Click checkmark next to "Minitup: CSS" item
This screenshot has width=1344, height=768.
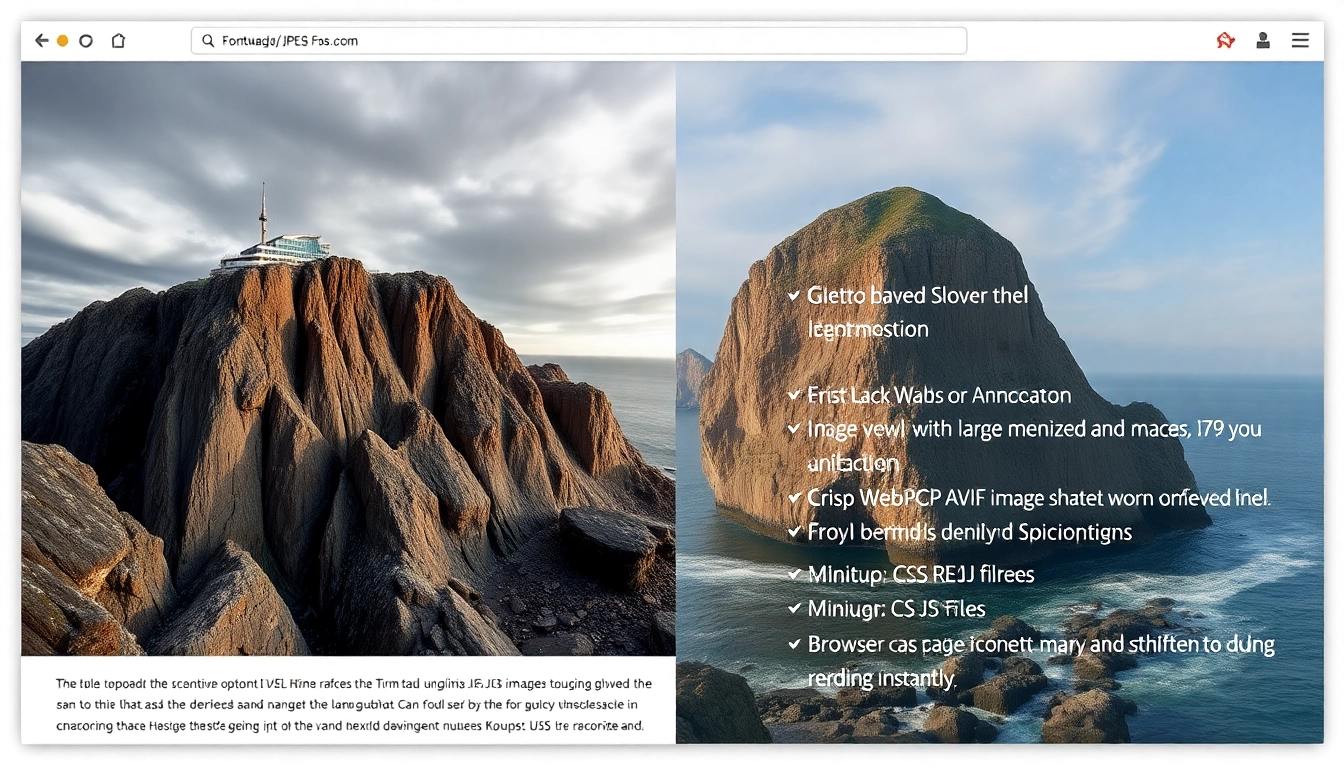point(794,574)
